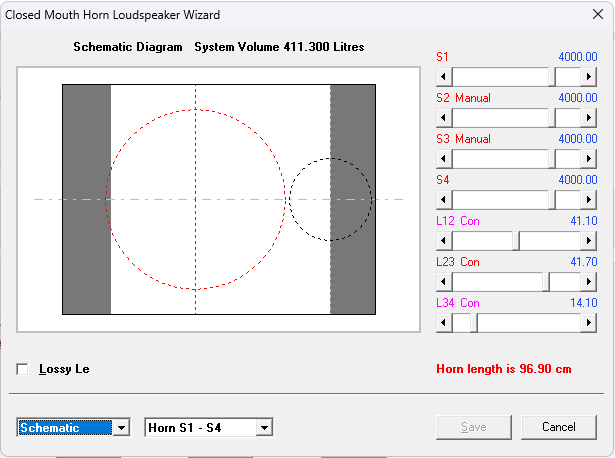Click the greyed-out Save button
The width and height of the screenshot is (615, 458).
(x=474, y=427)
